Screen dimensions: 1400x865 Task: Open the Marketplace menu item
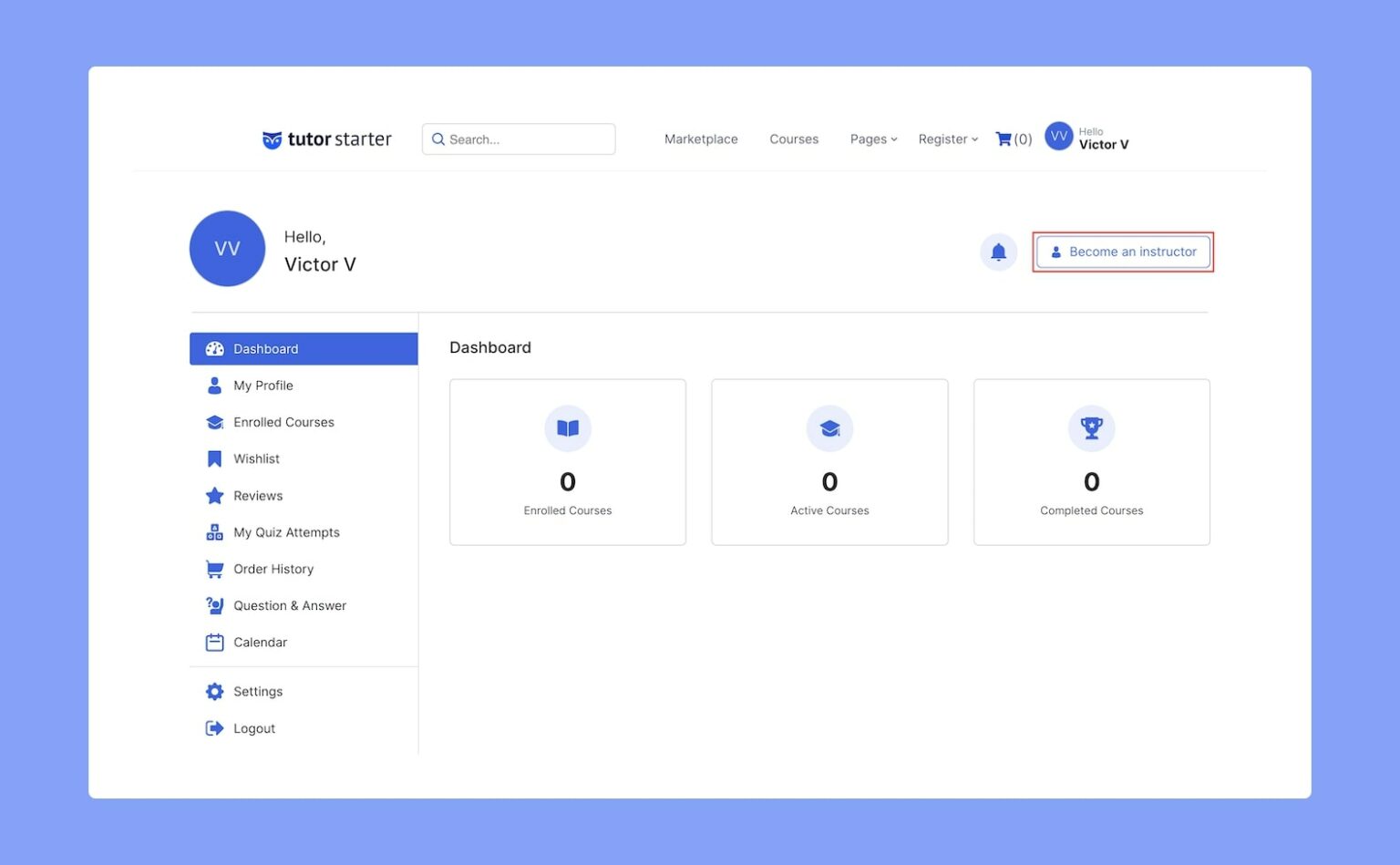coord(701,139)
